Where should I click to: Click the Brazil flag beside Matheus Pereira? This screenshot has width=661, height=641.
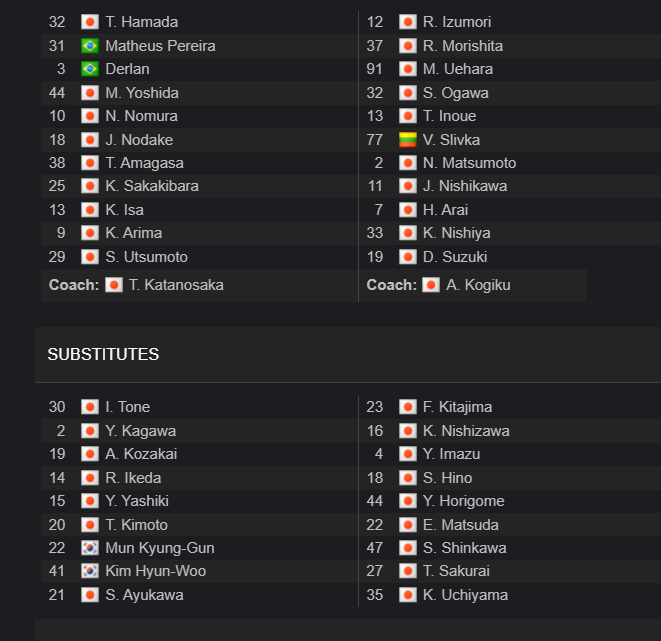tap(90, 46)
